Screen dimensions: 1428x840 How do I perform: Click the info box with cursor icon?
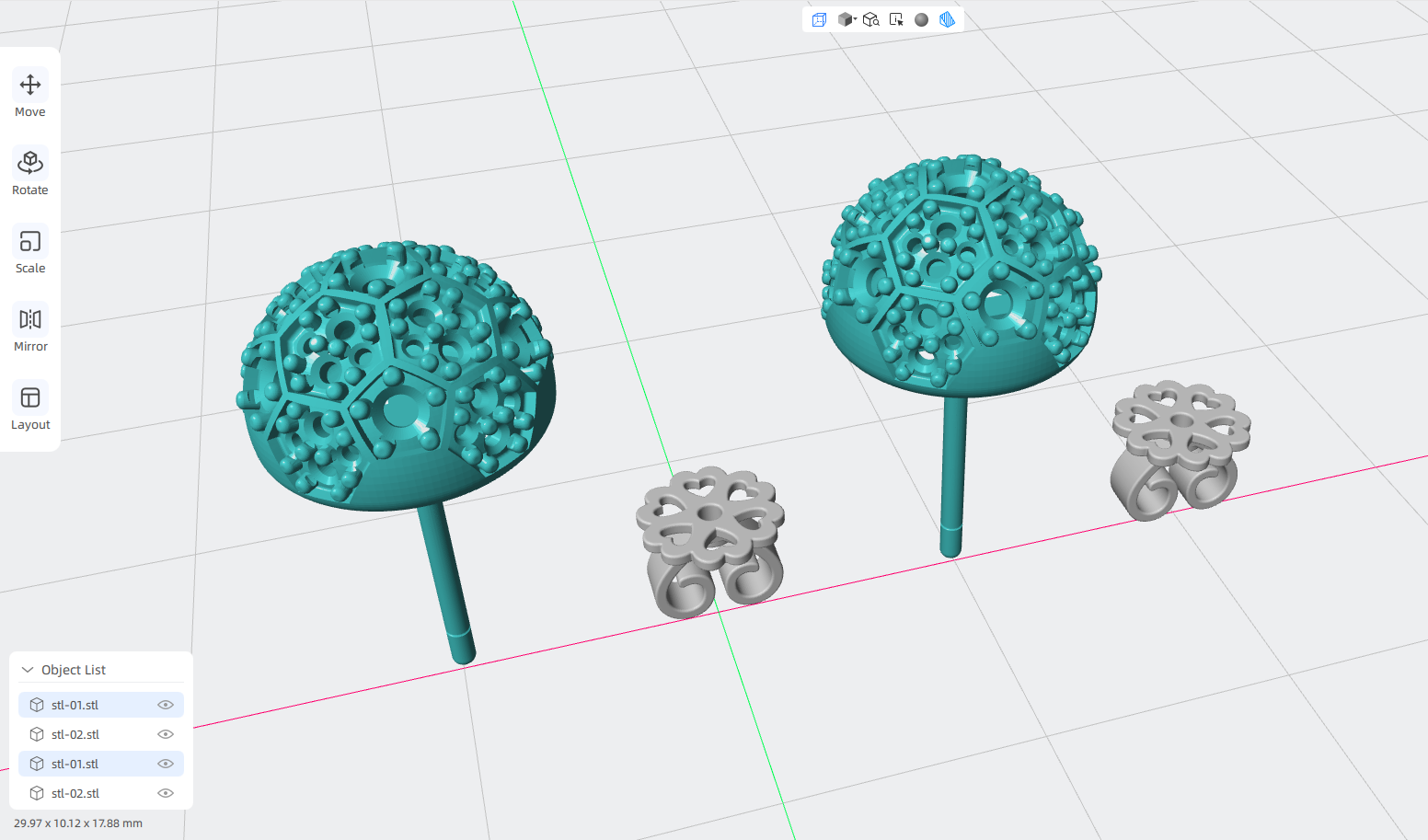coord(896,19)
